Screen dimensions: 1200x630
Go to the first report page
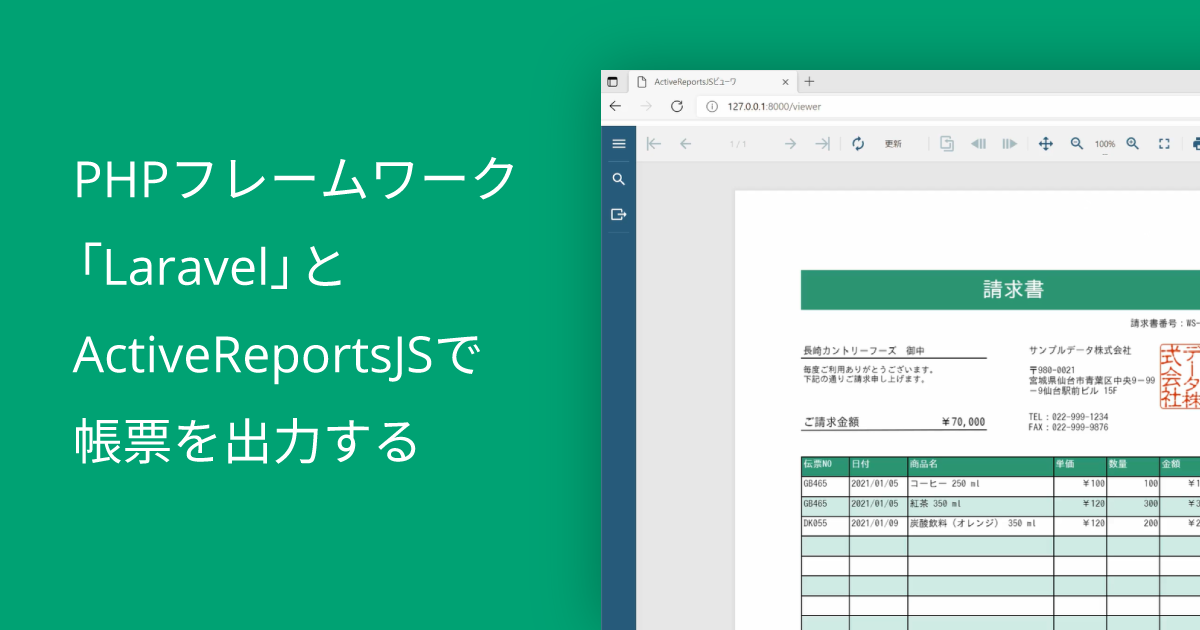click(654, 144)
